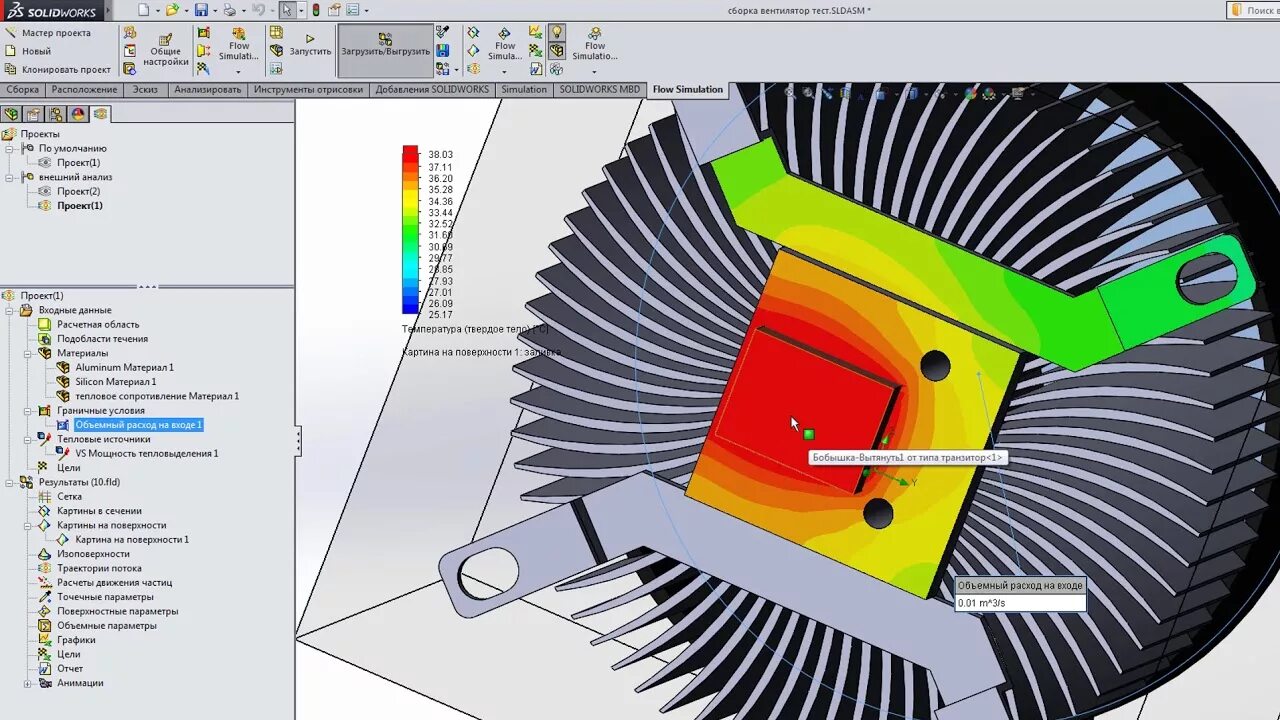Select VS Мощность тепловыделения 1
Screen dimensions: 1280x720
point(146,453)
